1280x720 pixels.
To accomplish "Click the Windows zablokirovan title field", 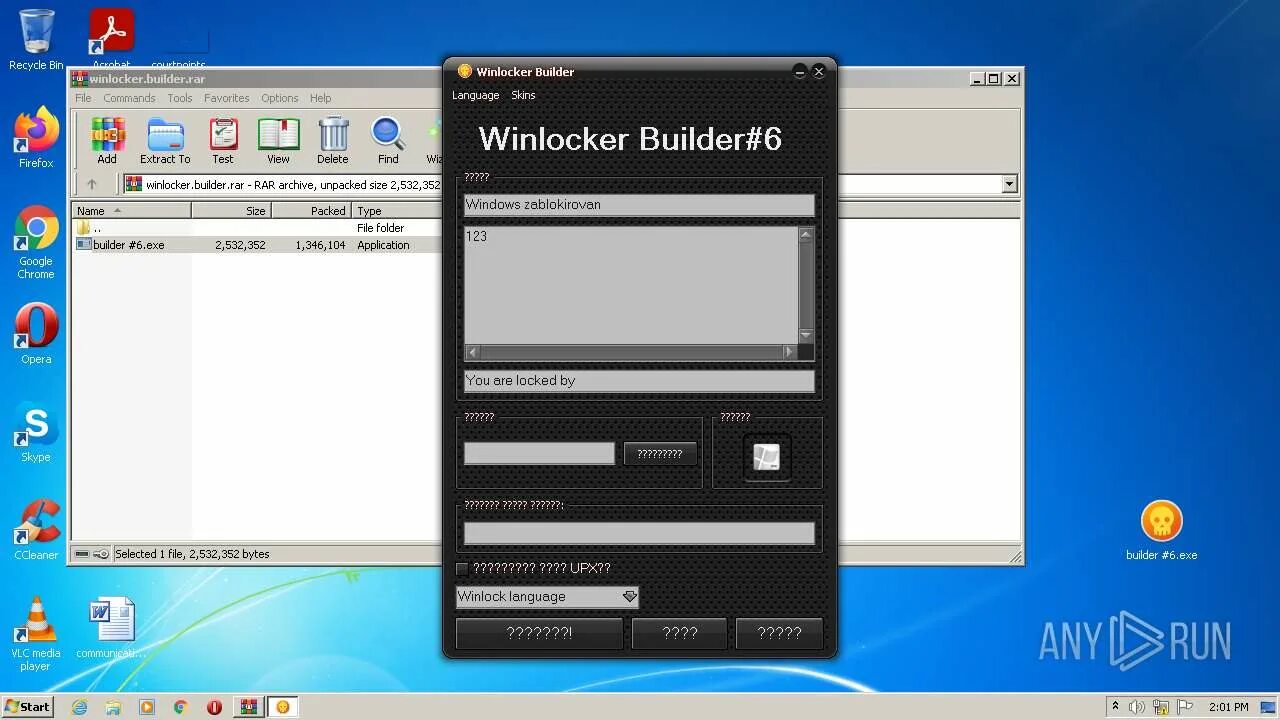I will point(639,204).
